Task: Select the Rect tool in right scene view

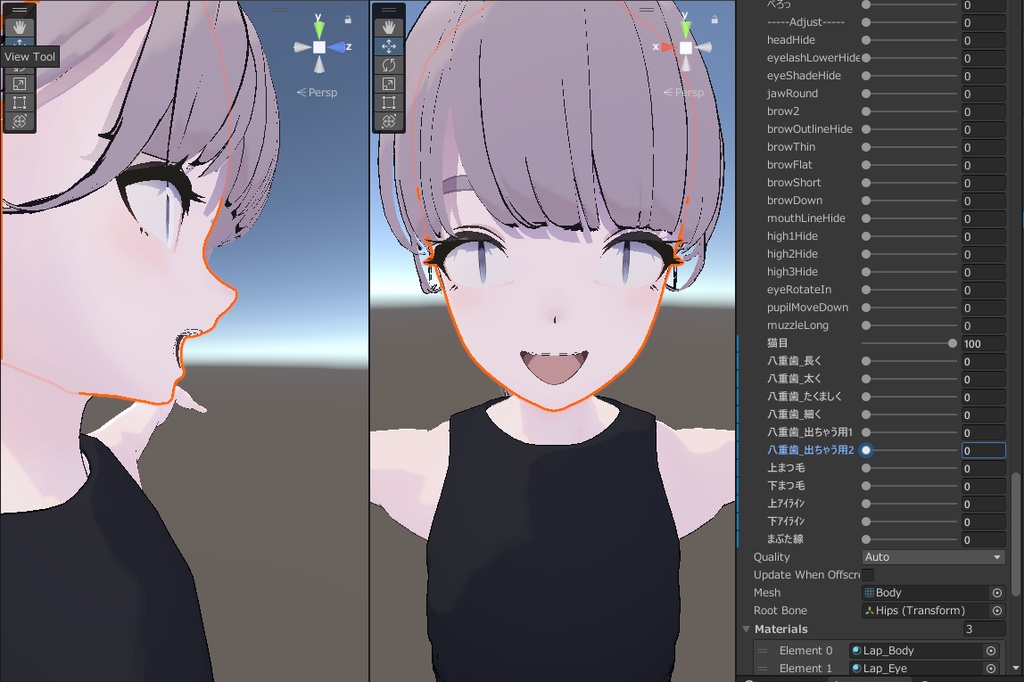Action: click(389, 103)
